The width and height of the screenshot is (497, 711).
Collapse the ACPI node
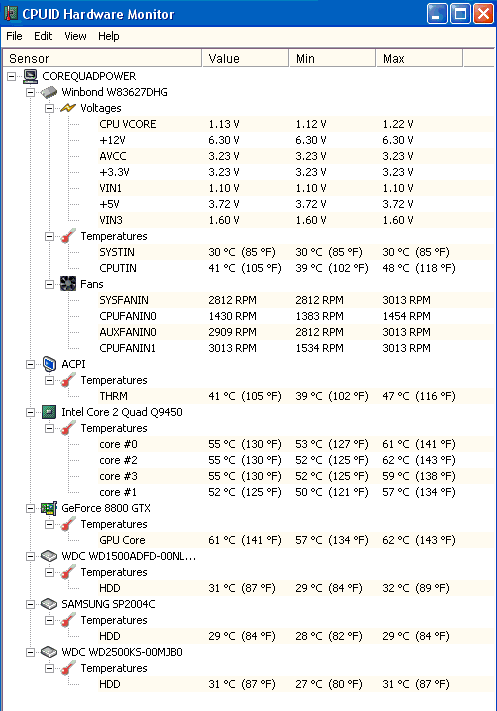(30, 364)
